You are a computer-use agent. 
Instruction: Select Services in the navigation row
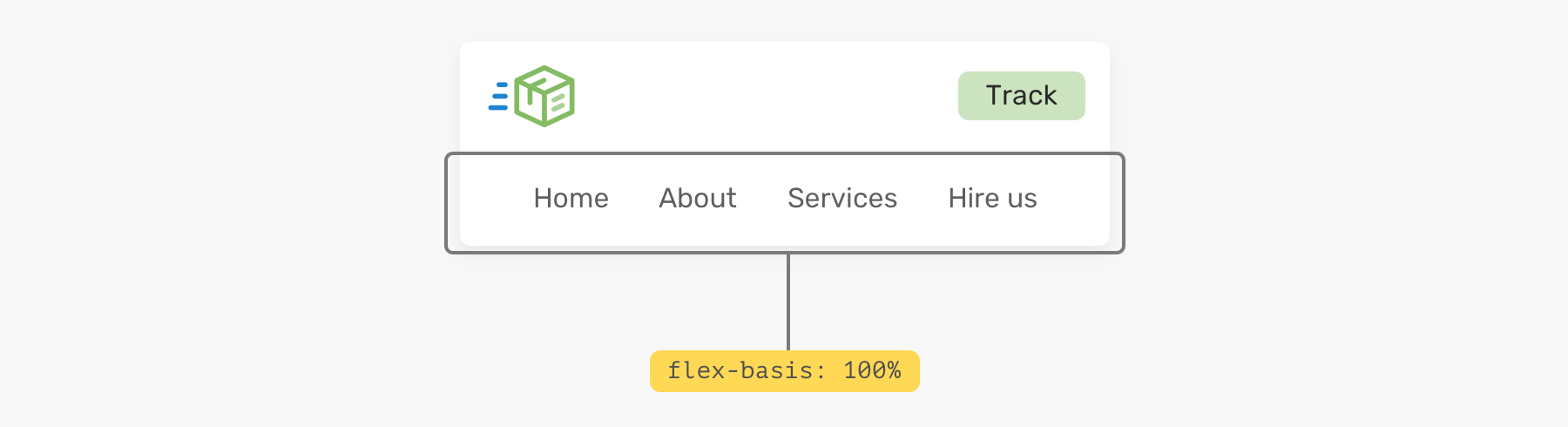[841, 199]
